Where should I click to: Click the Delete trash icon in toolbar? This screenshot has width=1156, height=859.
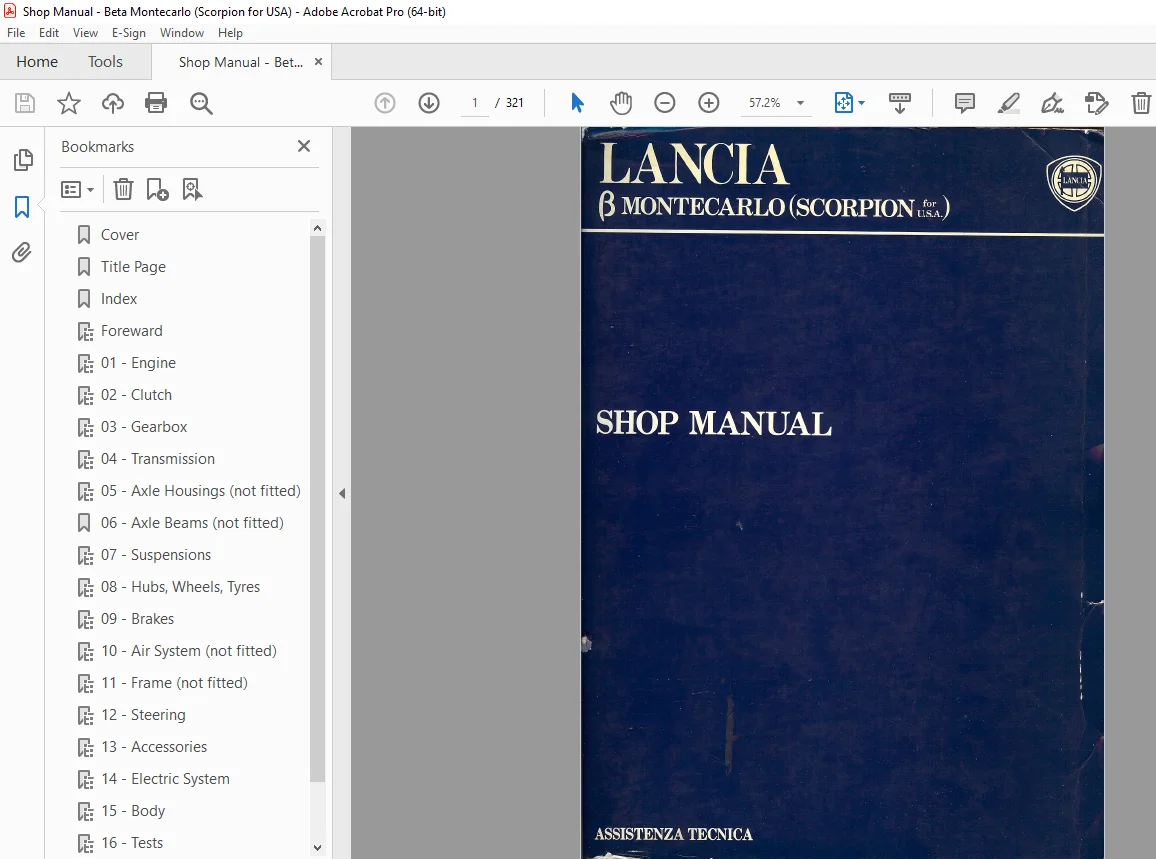click(1141, 103)
